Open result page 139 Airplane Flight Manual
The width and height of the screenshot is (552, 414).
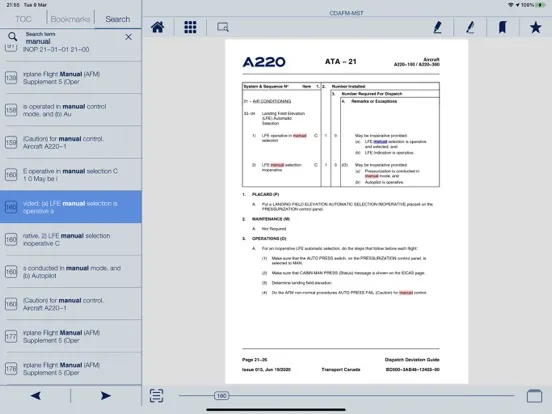tap(71, 78)
